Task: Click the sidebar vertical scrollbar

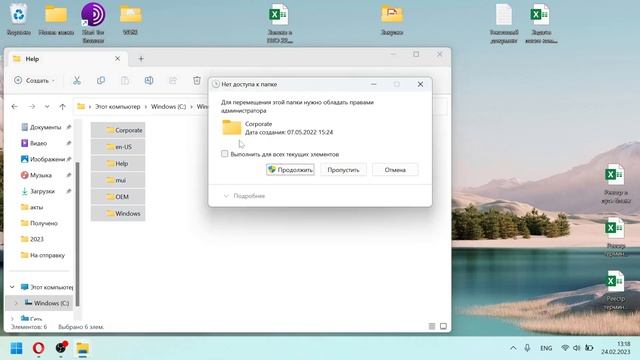Action: click(x=78, y=233)
